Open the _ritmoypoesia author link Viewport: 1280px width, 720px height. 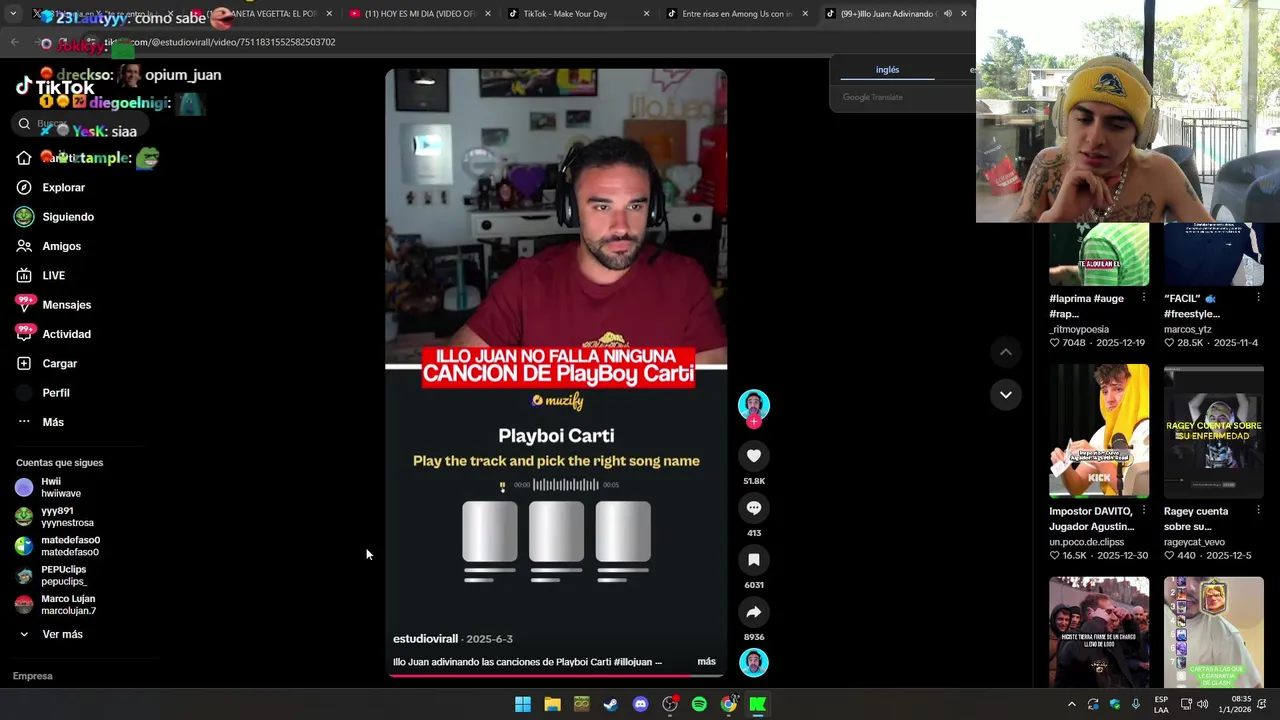(x=1079, y=329)
